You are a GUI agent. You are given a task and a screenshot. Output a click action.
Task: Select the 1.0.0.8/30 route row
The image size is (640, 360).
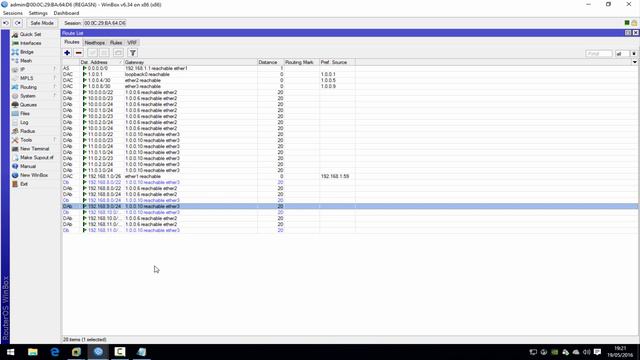click(350, 87)
